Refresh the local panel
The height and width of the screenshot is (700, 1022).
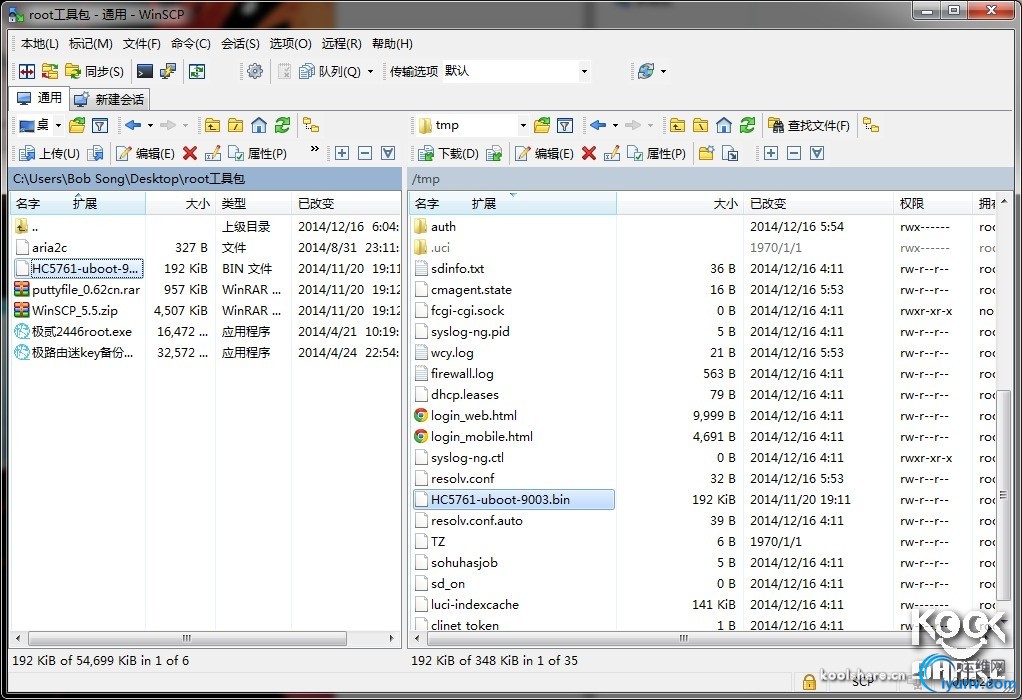coord(282,125)
